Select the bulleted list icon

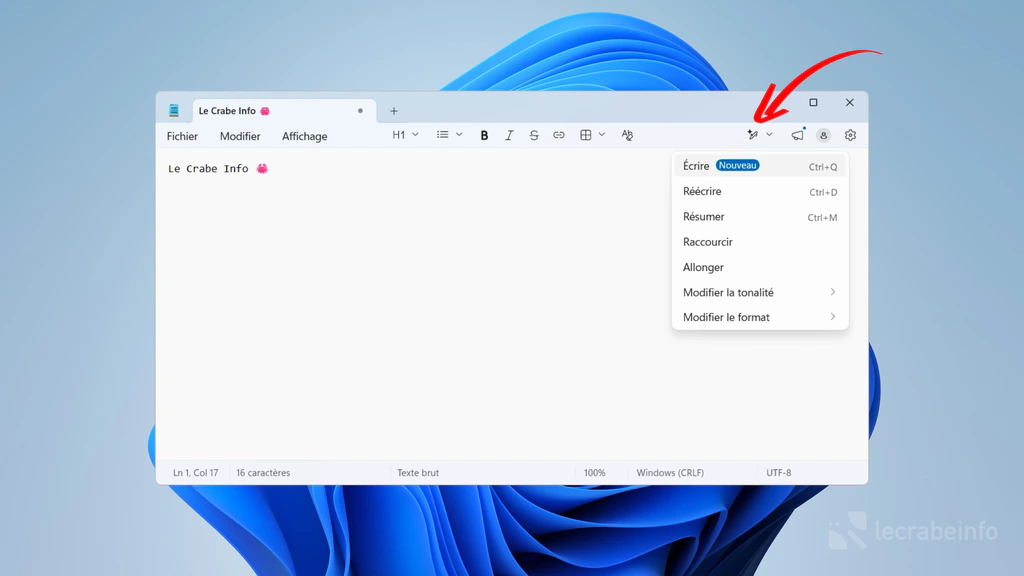pyautogui.click(x=440, y=135)
